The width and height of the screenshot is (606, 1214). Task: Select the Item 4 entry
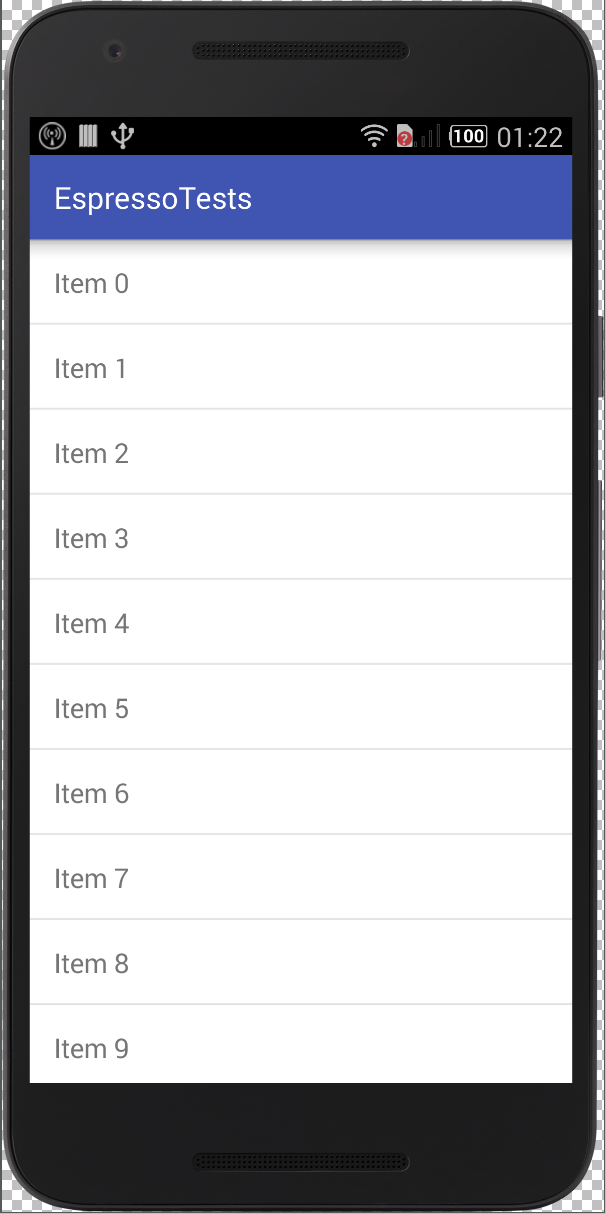click(300, 624)
